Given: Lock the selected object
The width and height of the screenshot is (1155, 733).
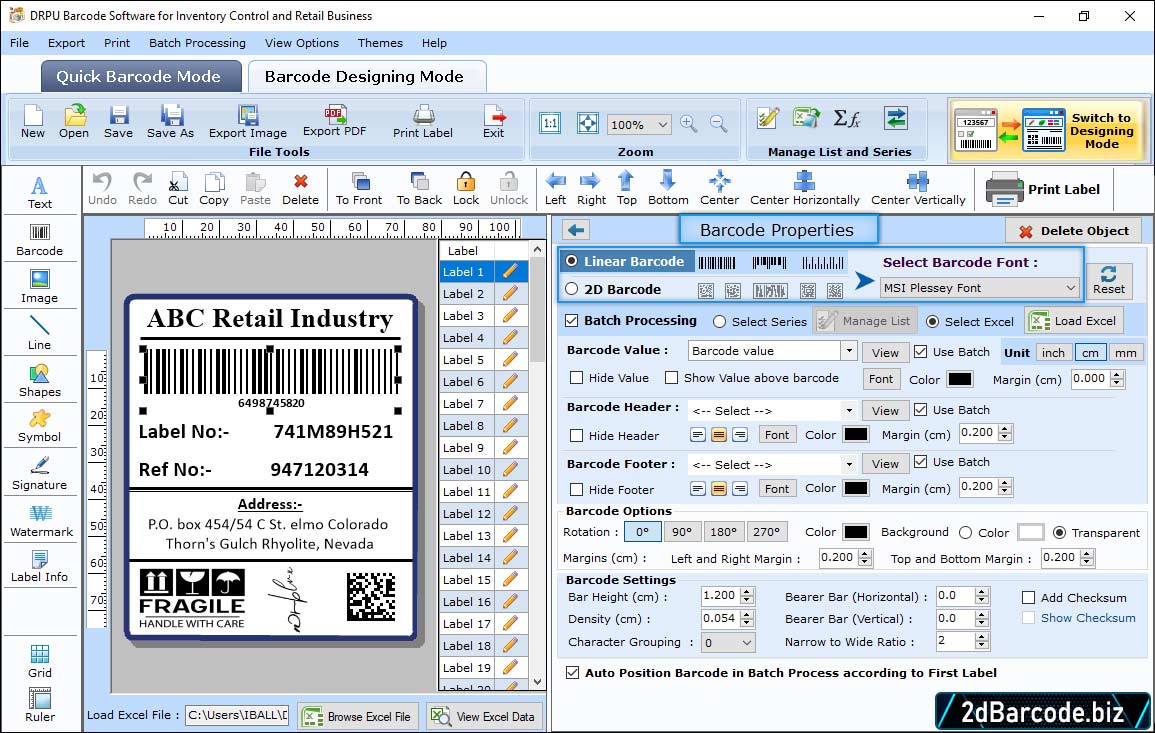Looking at the screenshot, I should 466,189.
